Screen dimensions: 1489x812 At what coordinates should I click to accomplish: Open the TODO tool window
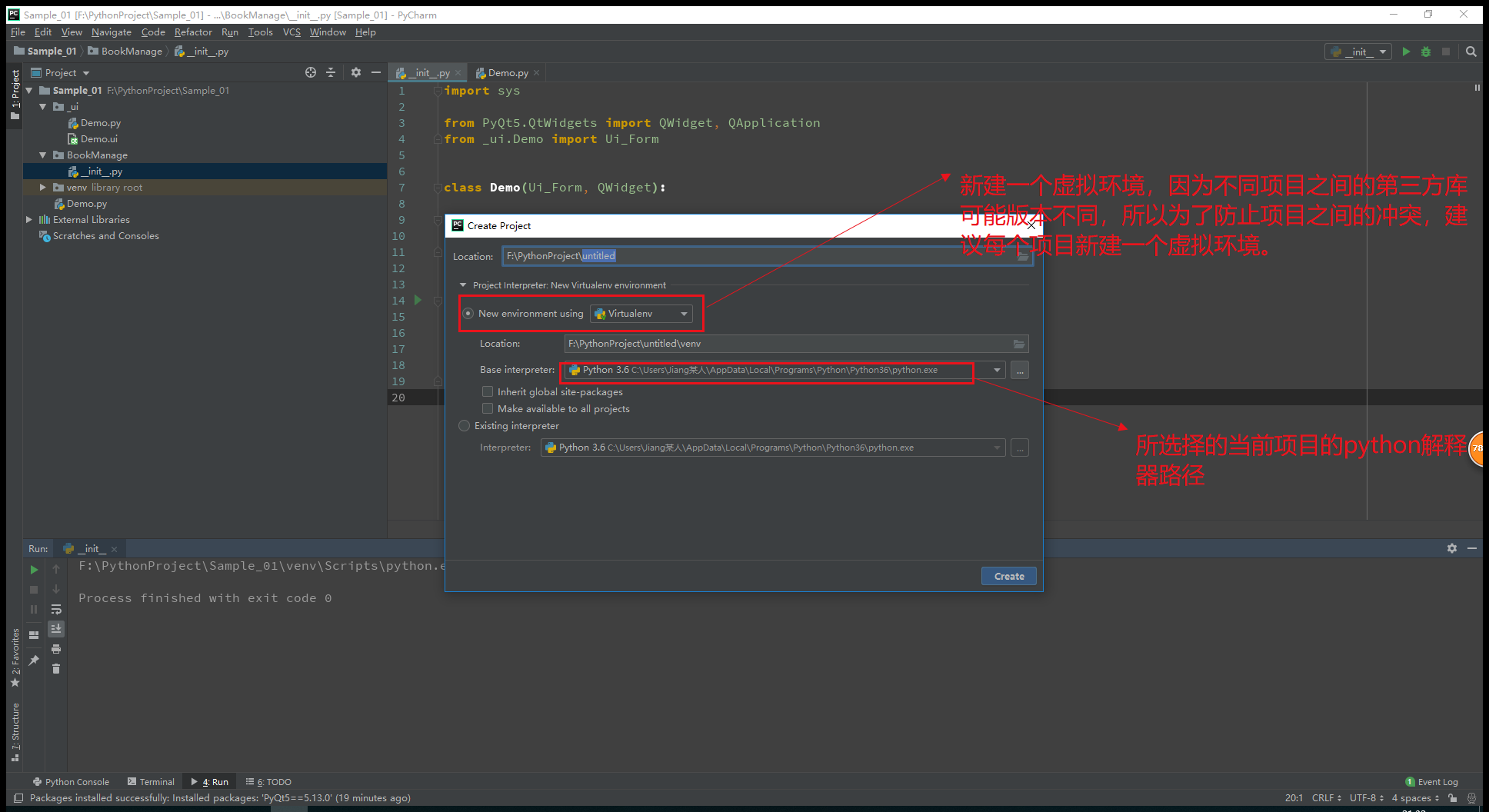click(x=268, y=782)
